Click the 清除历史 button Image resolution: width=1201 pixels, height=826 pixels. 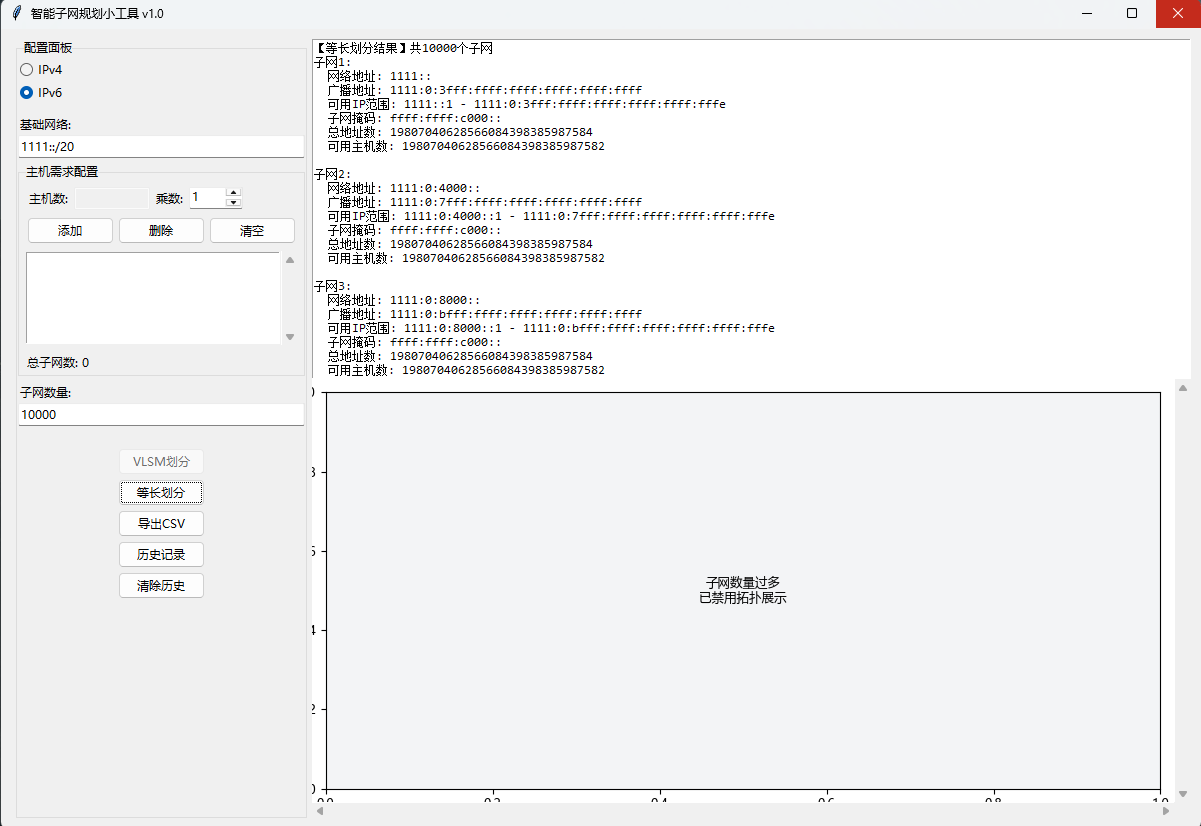[161, 586]
